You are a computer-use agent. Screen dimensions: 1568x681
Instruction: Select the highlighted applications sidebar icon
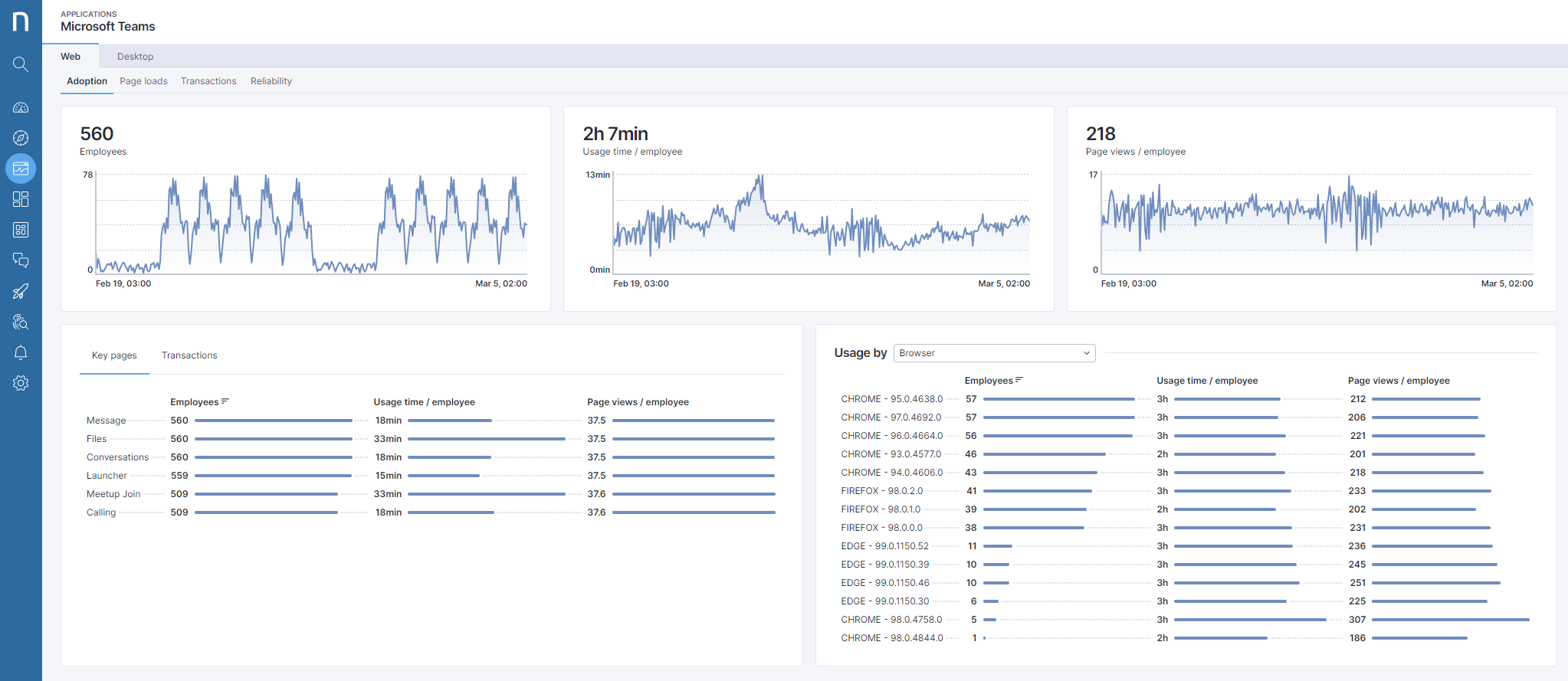coord(21,169)
